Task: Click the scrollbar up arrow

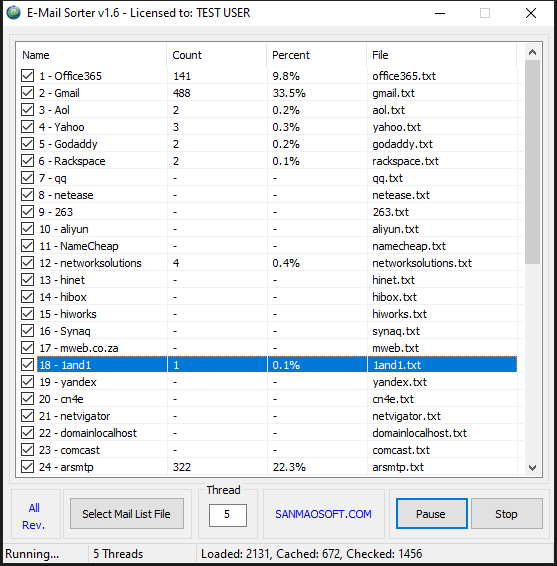Action: (532, 52)
